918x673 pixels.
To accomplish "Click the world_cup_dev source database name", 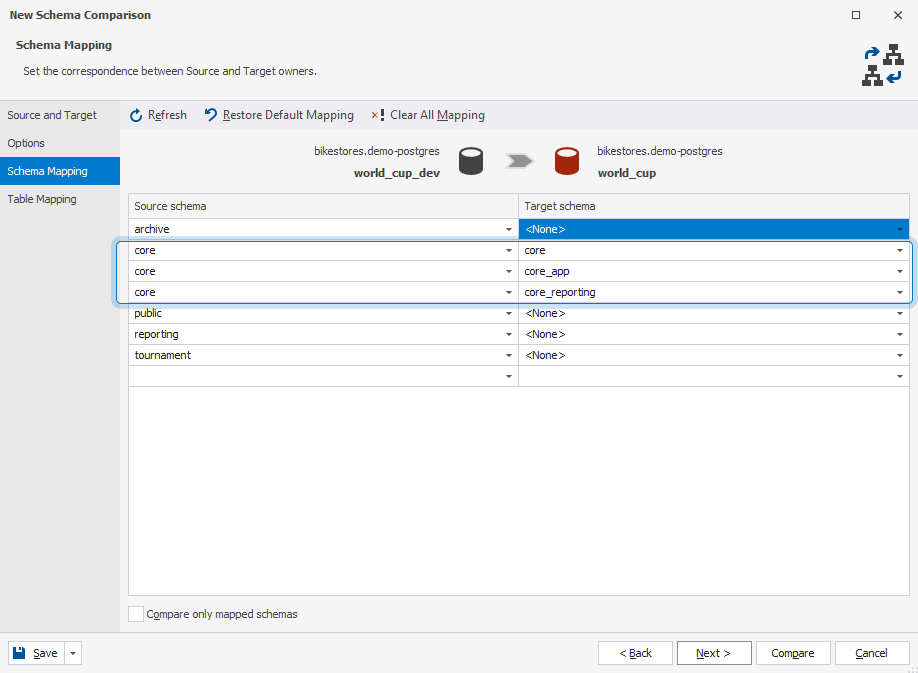I will (x=397, y=173).
